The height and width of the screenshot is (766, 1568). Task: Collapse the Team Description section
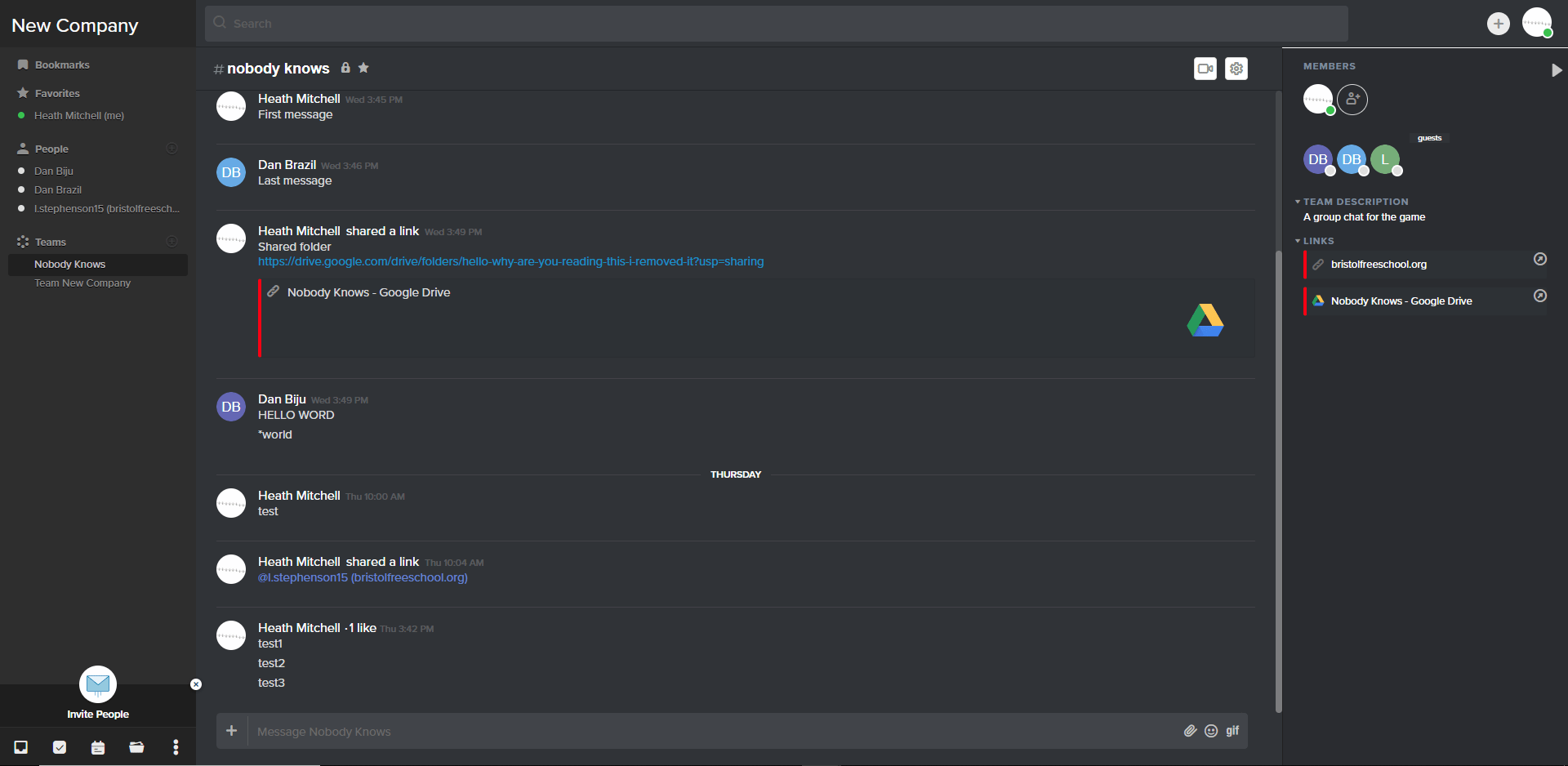point(1298,202)
